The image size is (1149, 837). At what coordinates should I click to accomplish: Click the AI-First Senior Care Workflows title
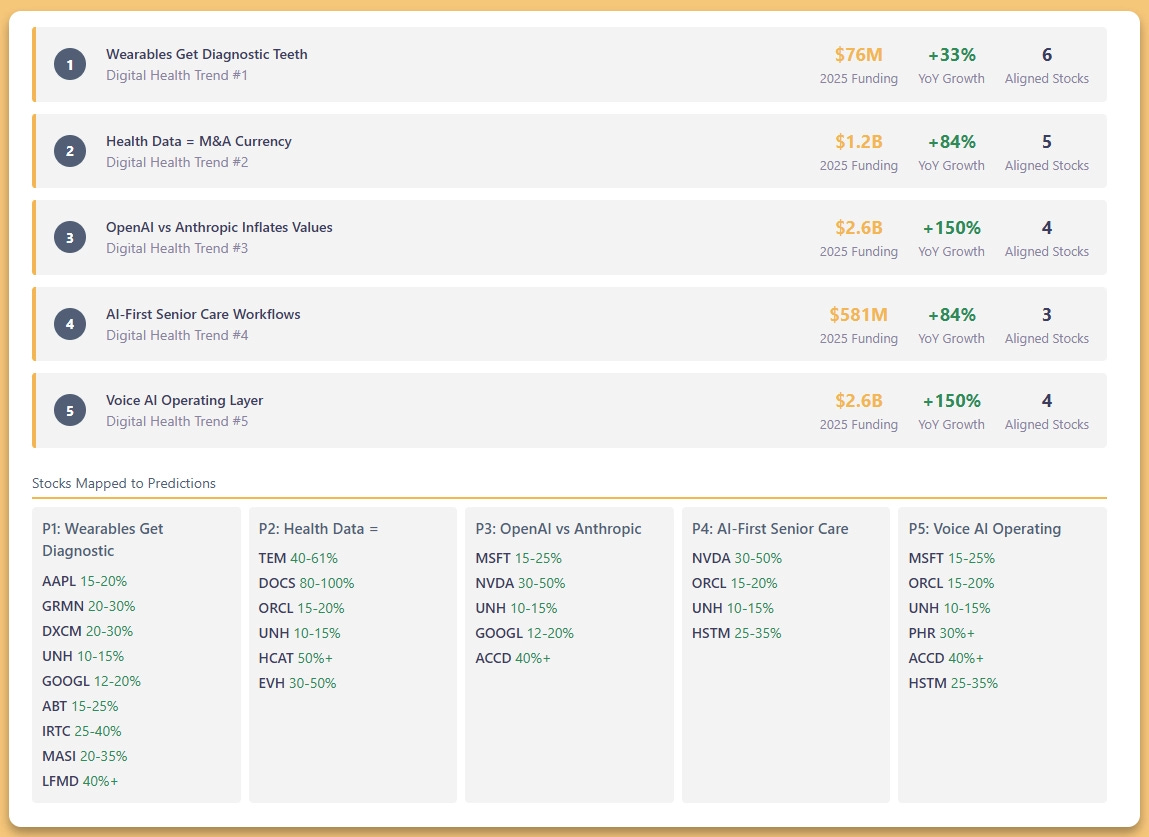tap(203, 314)
